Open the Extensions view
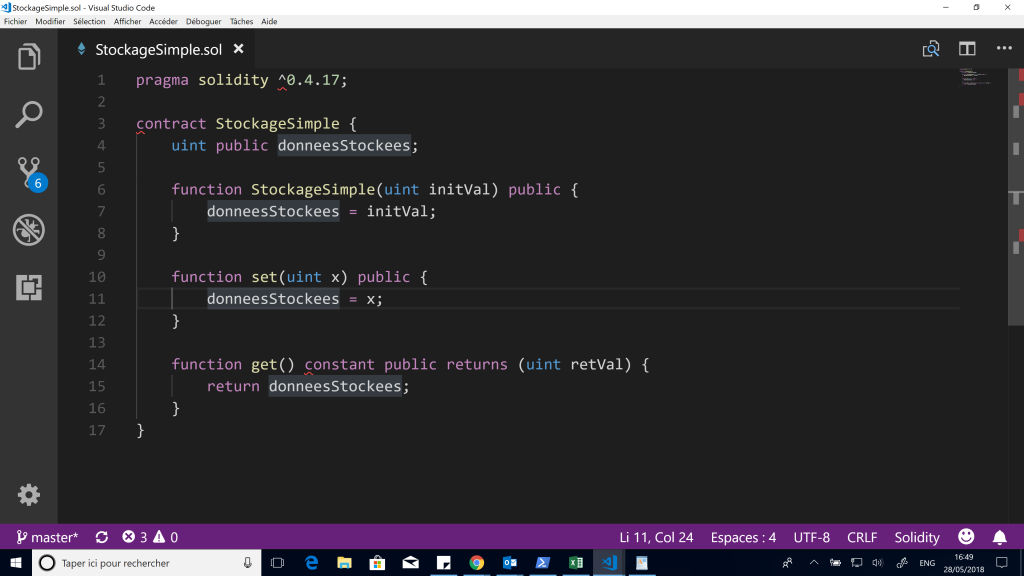This screenshot has height=576, width=1024. pos(29,287)
